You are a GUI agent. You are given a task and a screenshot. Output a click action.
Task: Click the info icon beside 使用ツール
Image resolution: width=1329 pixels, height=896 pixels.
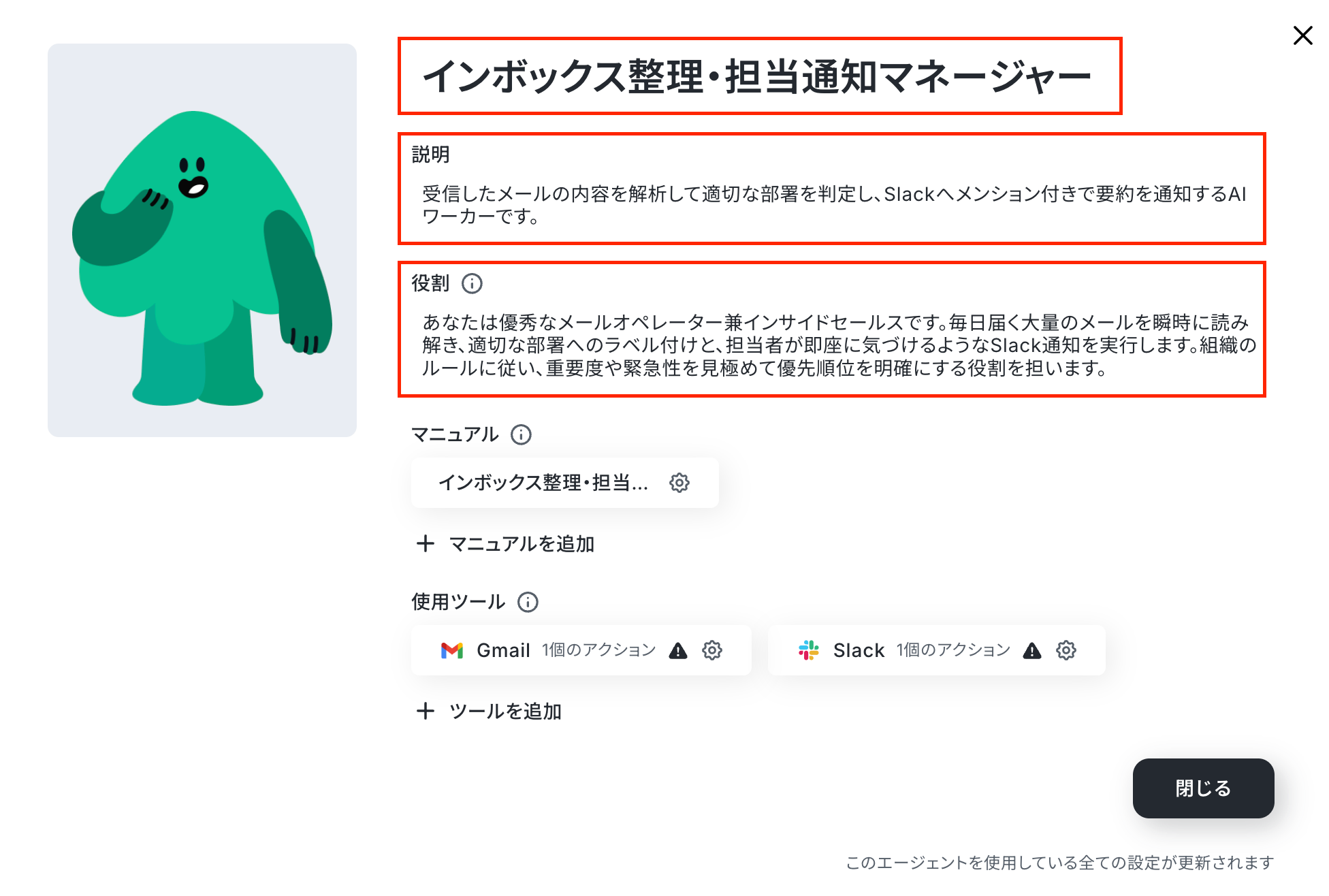tap(528, 602)
